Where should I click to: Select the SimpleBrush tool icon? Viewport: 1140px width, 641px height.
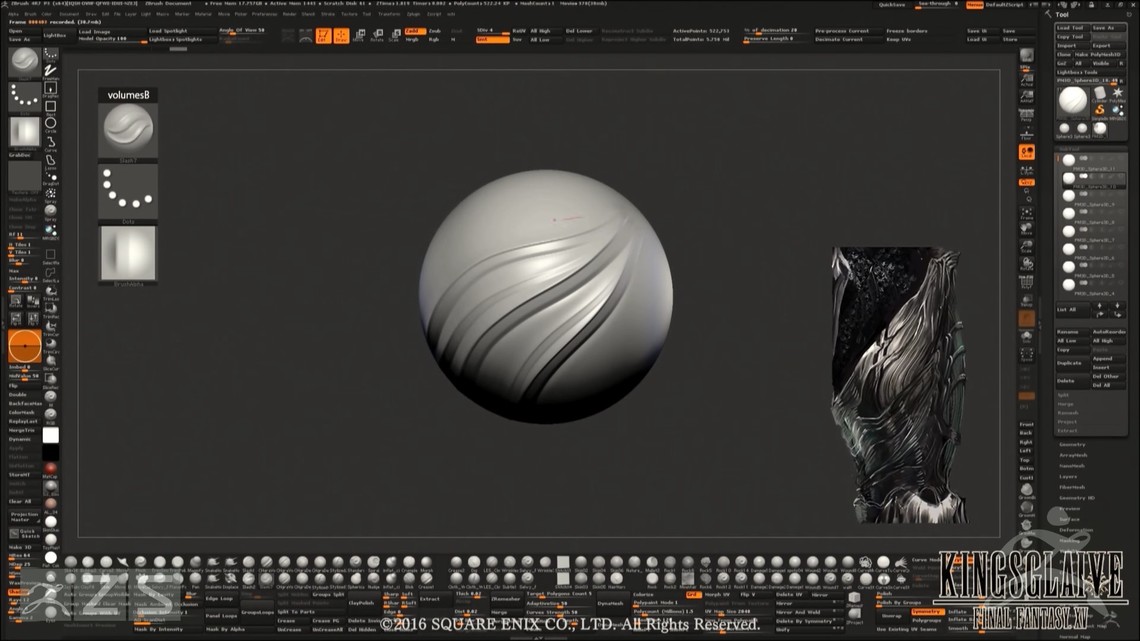click(x=1100, y=110)
